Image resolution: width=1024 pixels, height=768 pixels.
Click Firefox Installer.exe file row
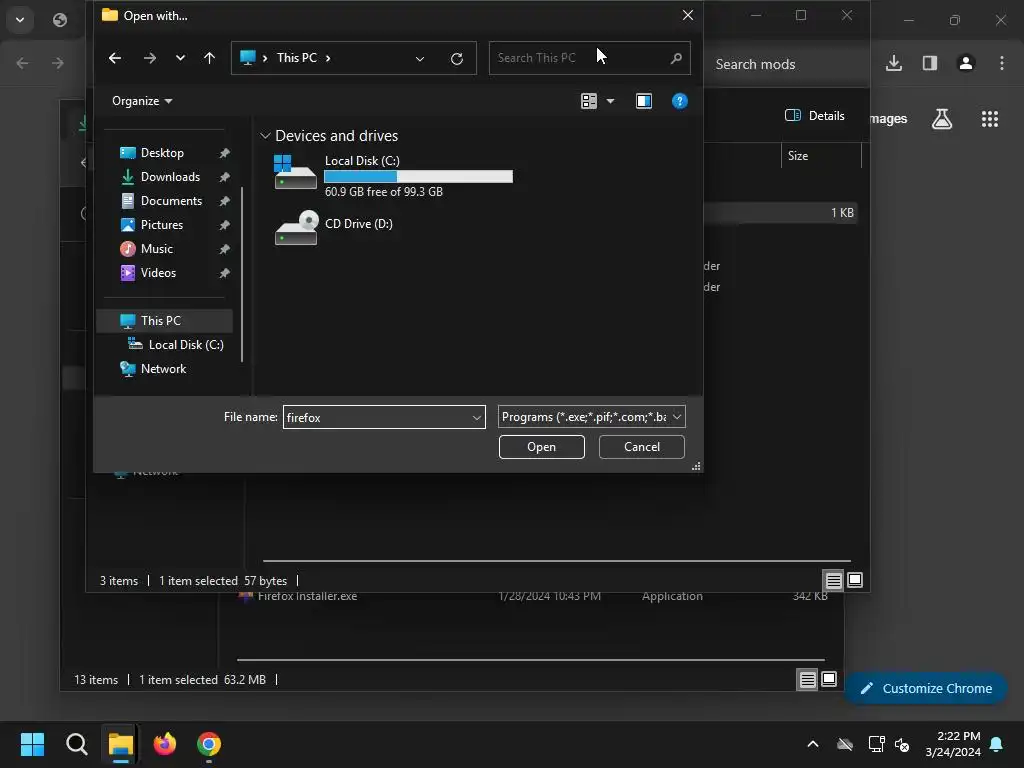532,596
